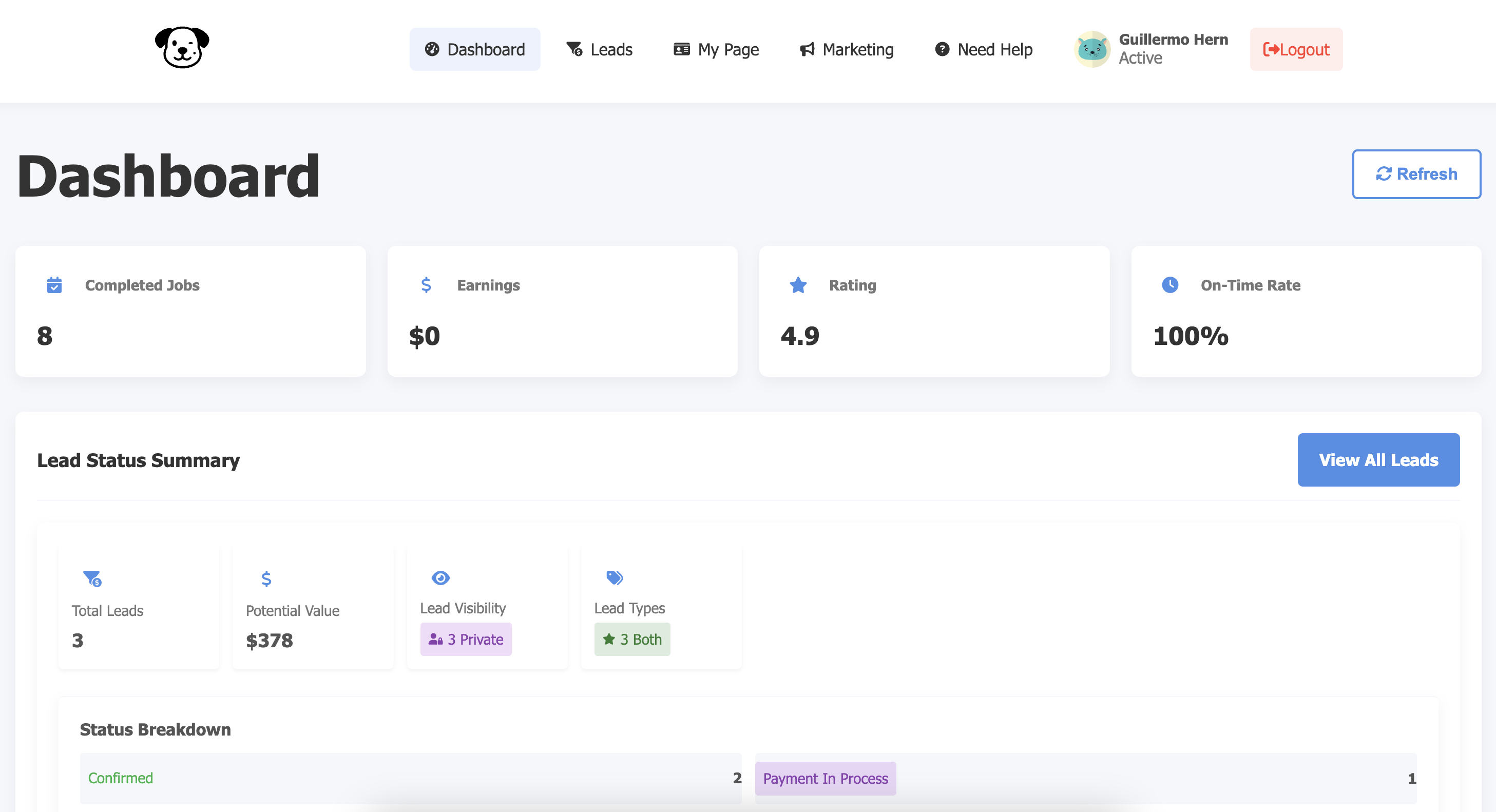
Task: Click the Payment In Process status label
Action: 824,778
